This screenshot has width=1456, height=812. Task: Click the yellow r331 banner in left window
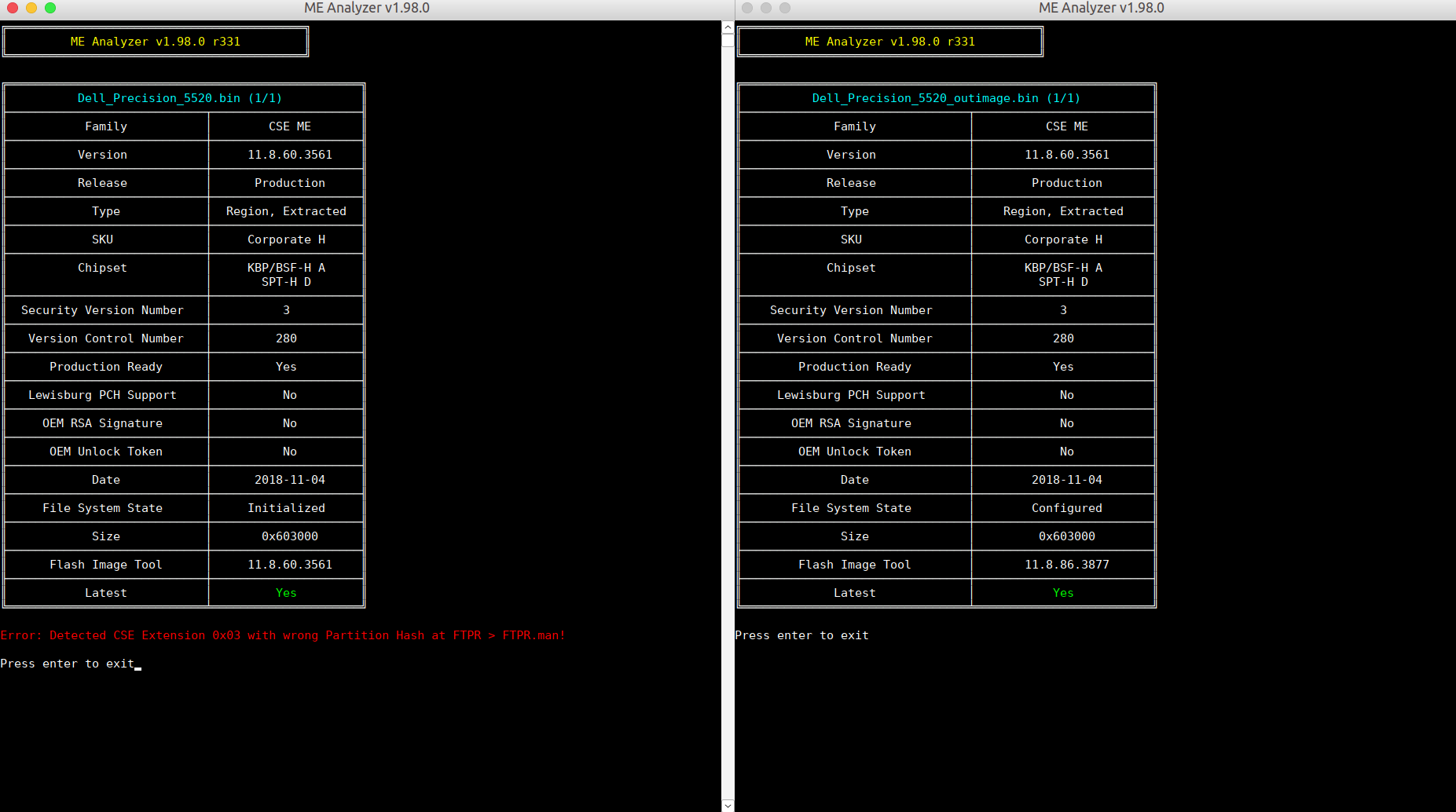(156, 42)
